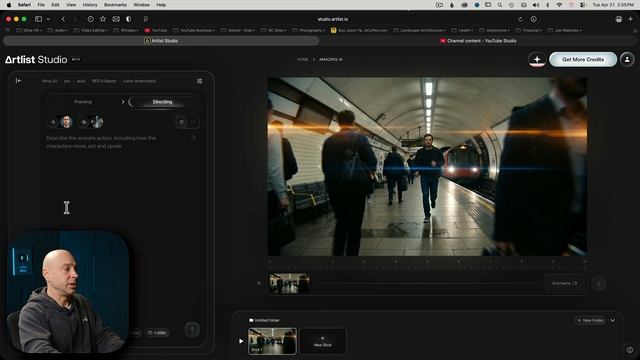Reload the page in Safari
640x360 pixels.
click(520, 19)
